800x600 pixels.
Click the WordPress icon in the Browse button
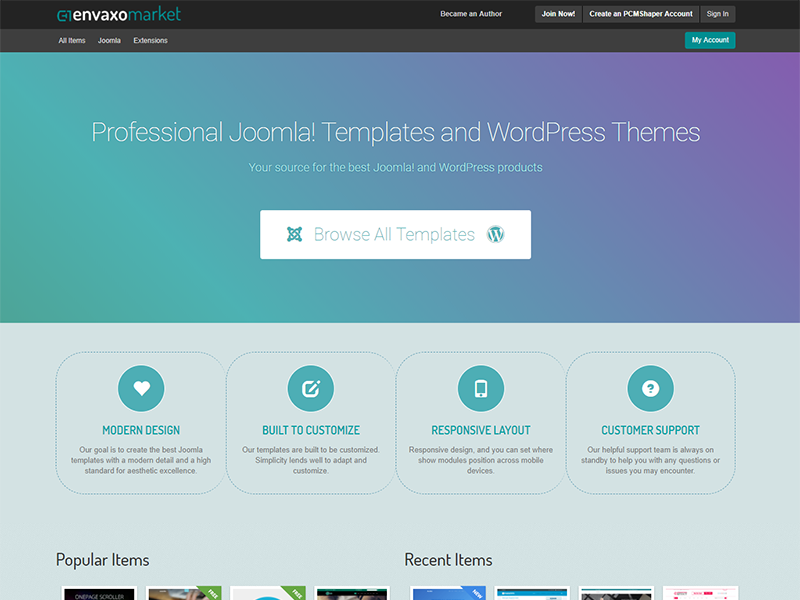tap(495, 234)
